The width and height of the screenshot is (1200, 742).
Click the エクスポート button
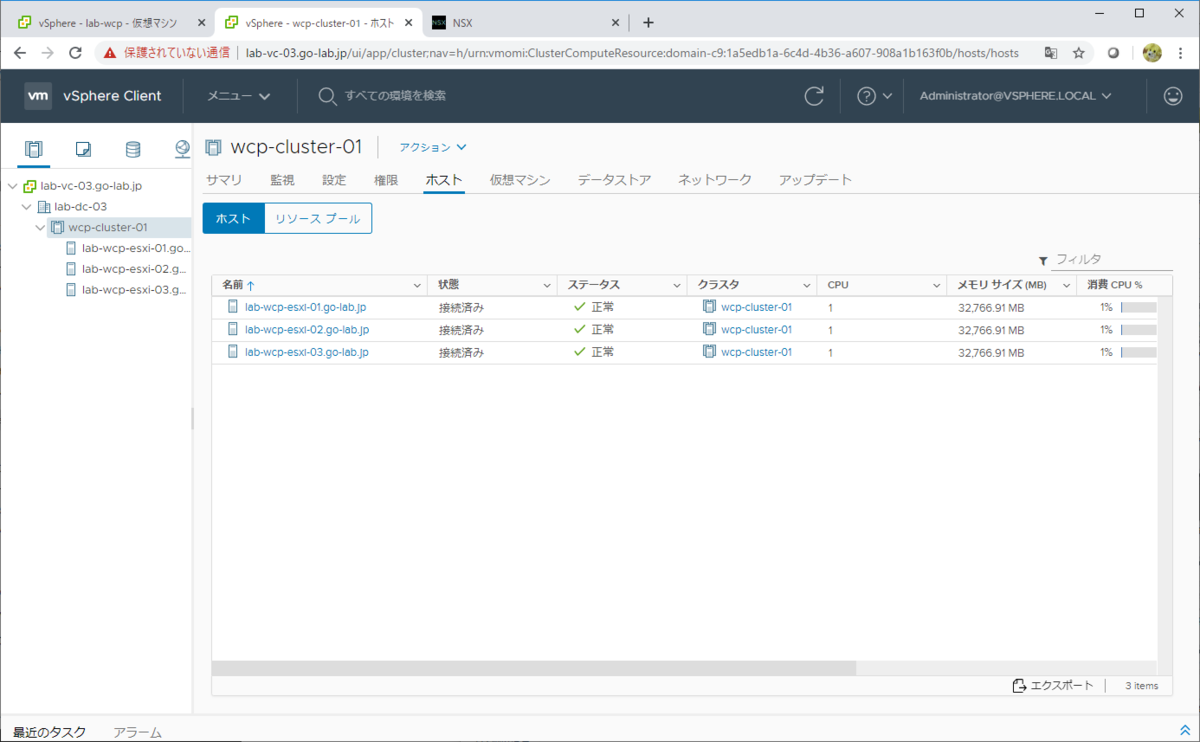(1053, 685)
